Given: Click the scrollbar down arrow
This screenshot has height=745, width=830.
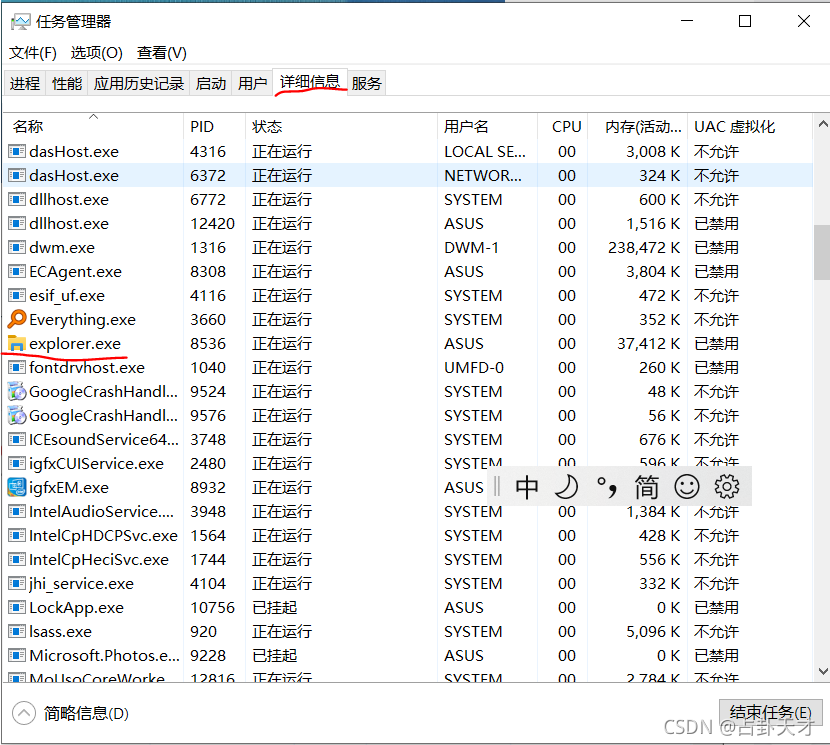Looking at the screenshot, I should coord(823,671).
